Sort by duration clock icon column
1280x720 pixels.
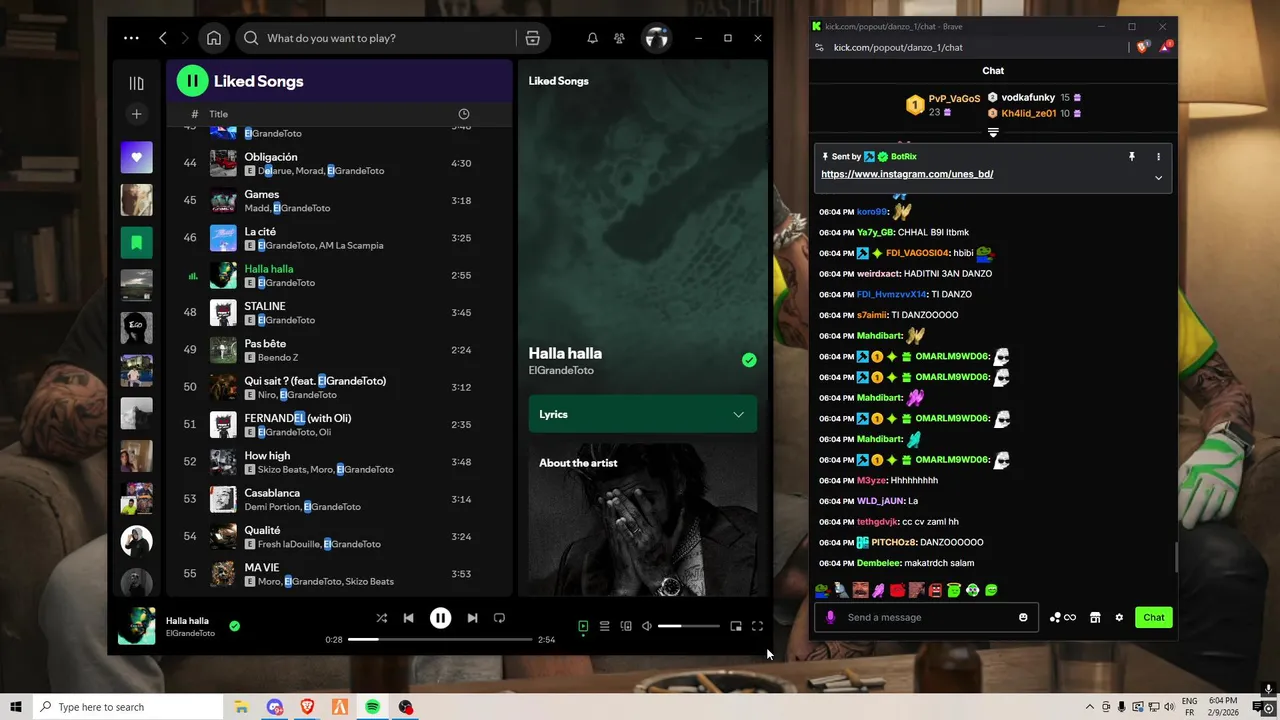coord(463,114)
